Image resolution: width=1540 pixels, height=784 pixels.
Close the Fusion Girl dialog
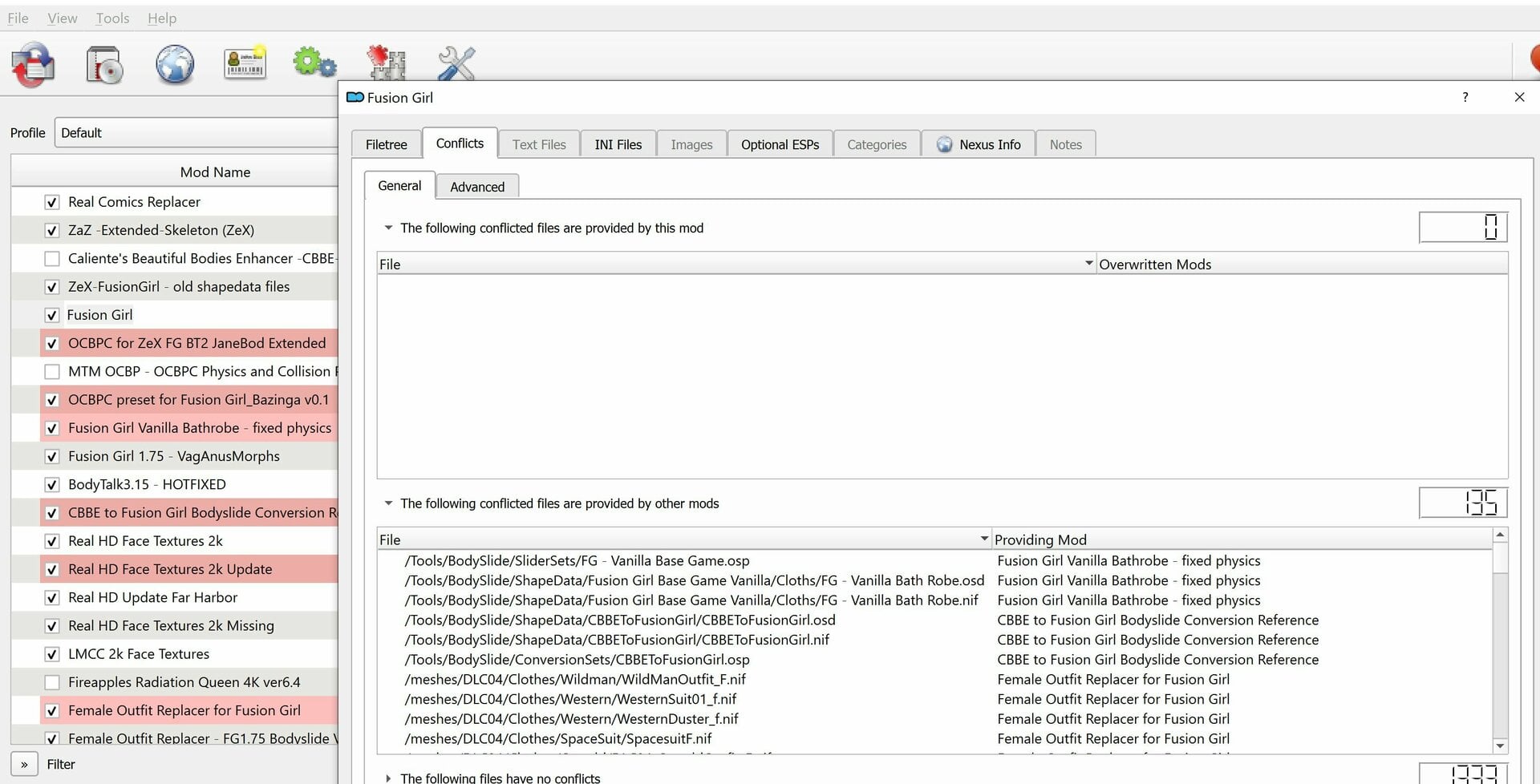[1519, 97]
